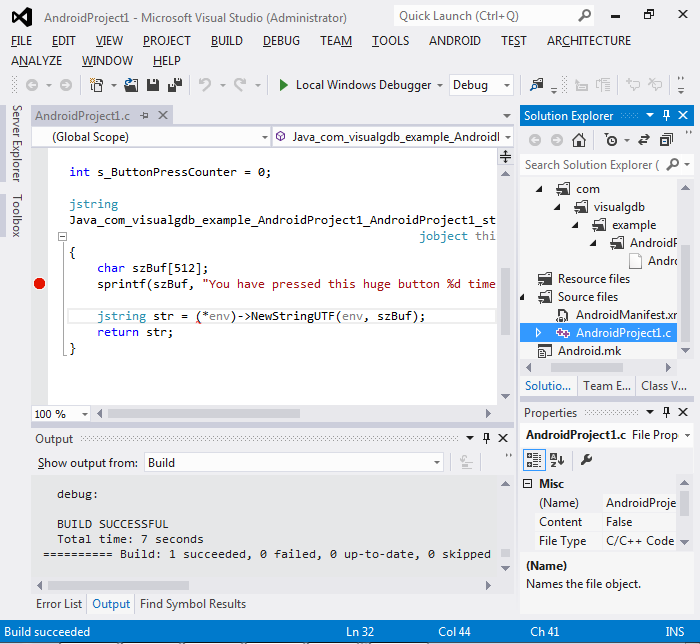Collapse the example folder node
Viewport: 700px width, 644px height.
tap(575, 225)
